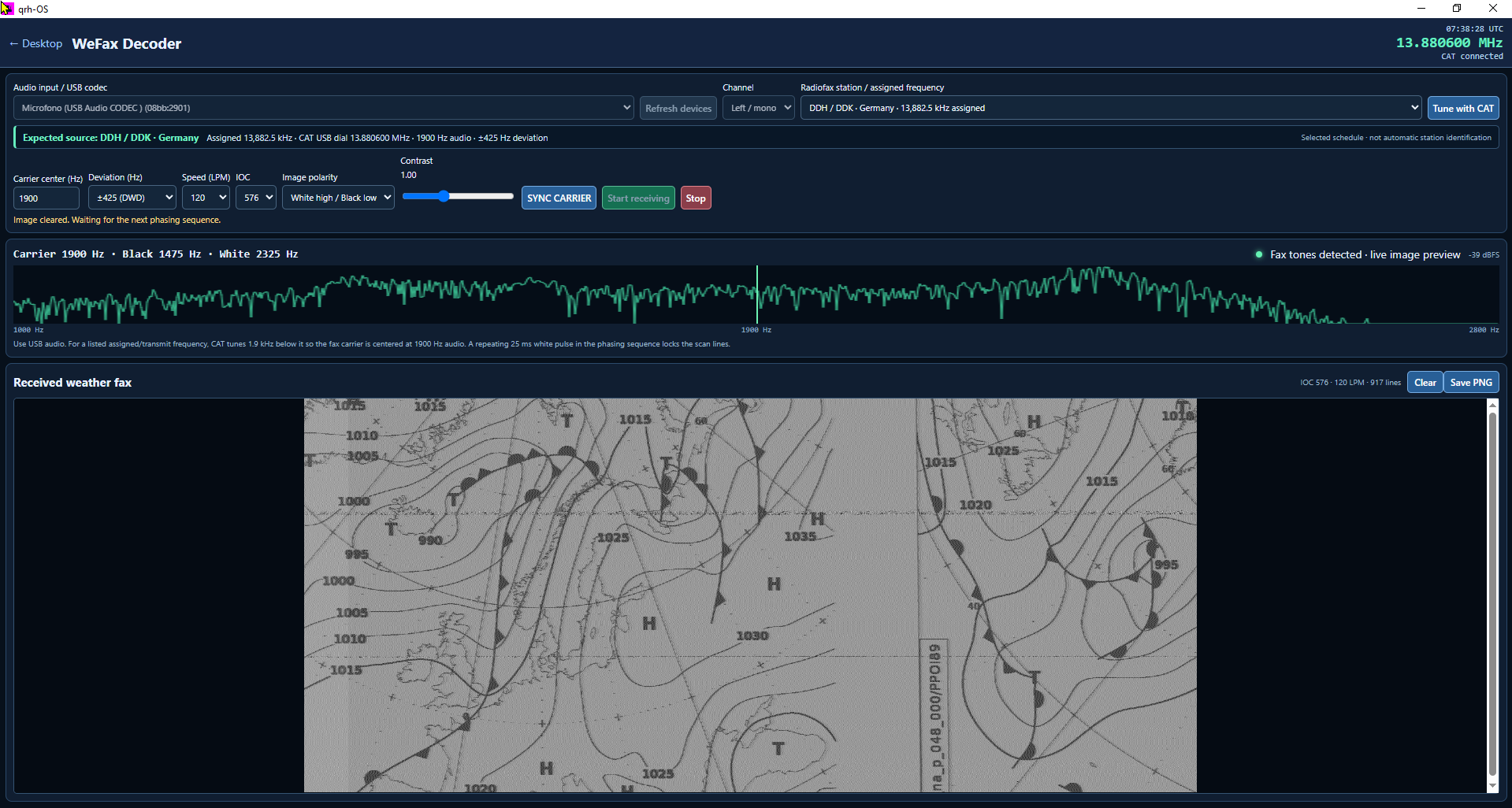The image size is (1512, 808).
Task: Click the 13.880600 MHz frequency readout
Action: [1449, 43]
